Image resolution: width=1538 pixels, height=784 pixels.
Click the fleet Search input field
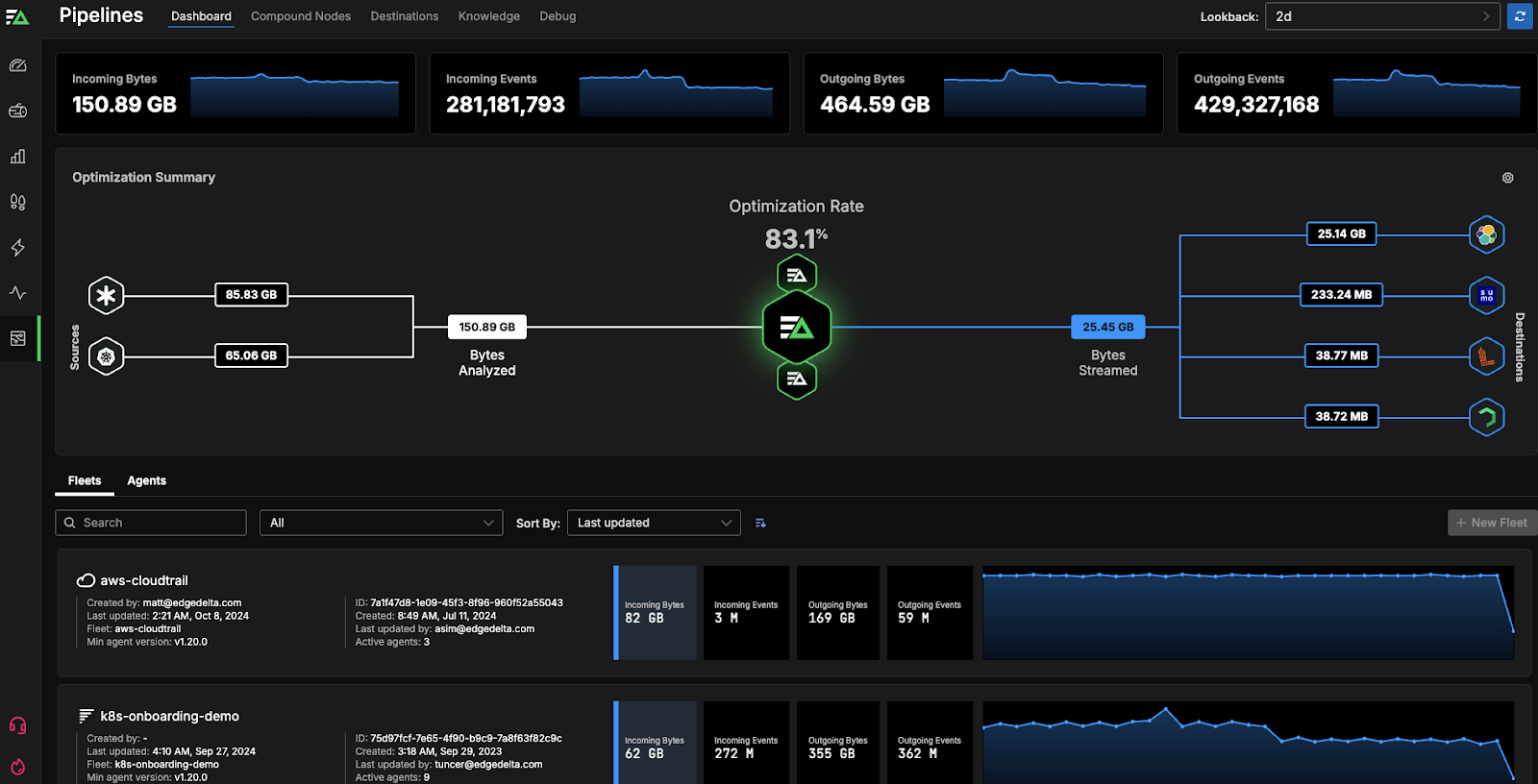152,523
